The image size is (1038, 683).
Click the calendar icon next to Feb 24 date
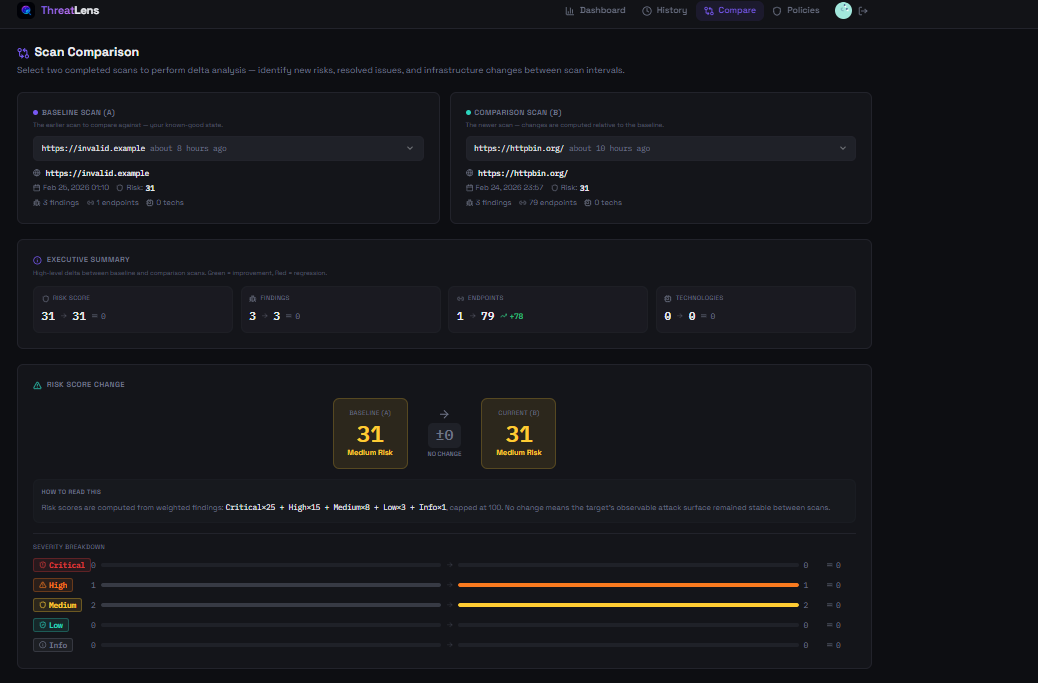click(x=469, y=188)
